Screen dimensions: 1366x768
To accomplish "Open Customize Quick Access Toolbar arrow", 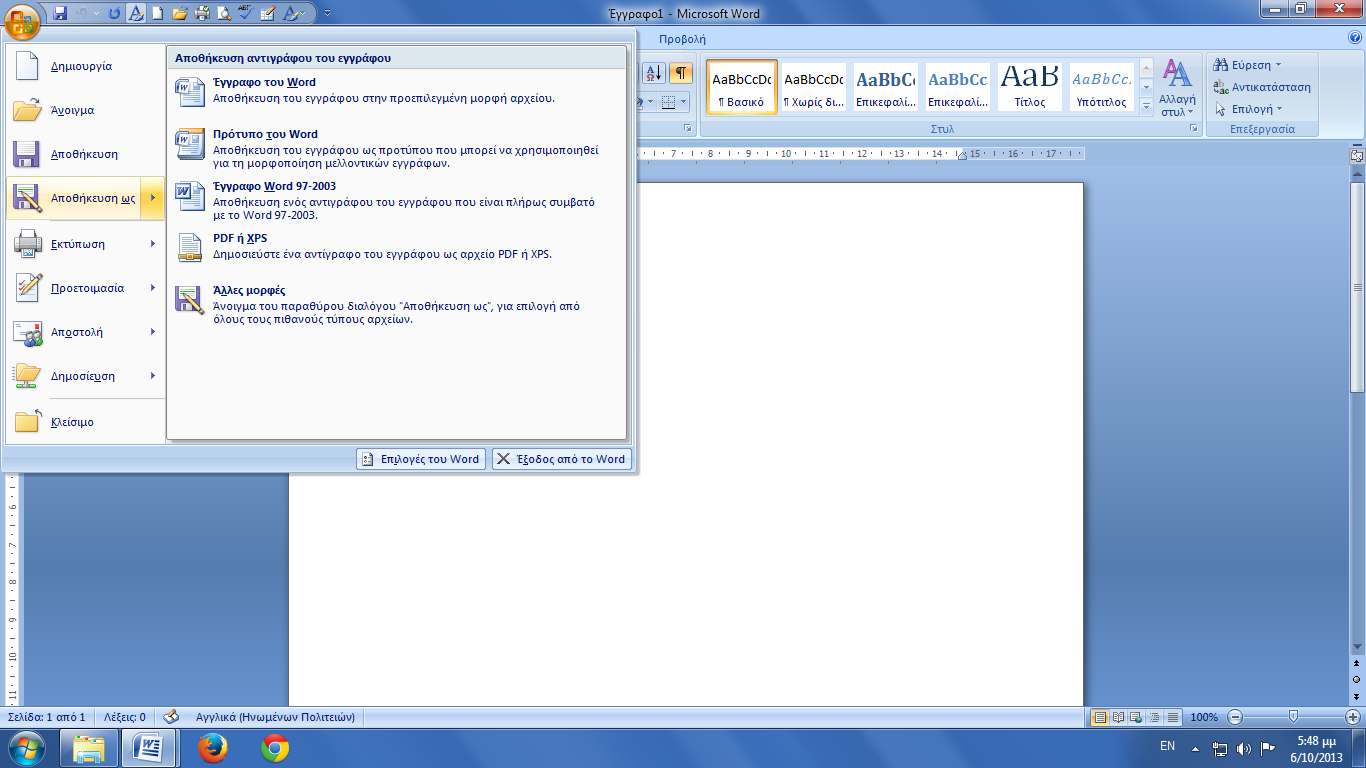I will (x=328, y=14).
